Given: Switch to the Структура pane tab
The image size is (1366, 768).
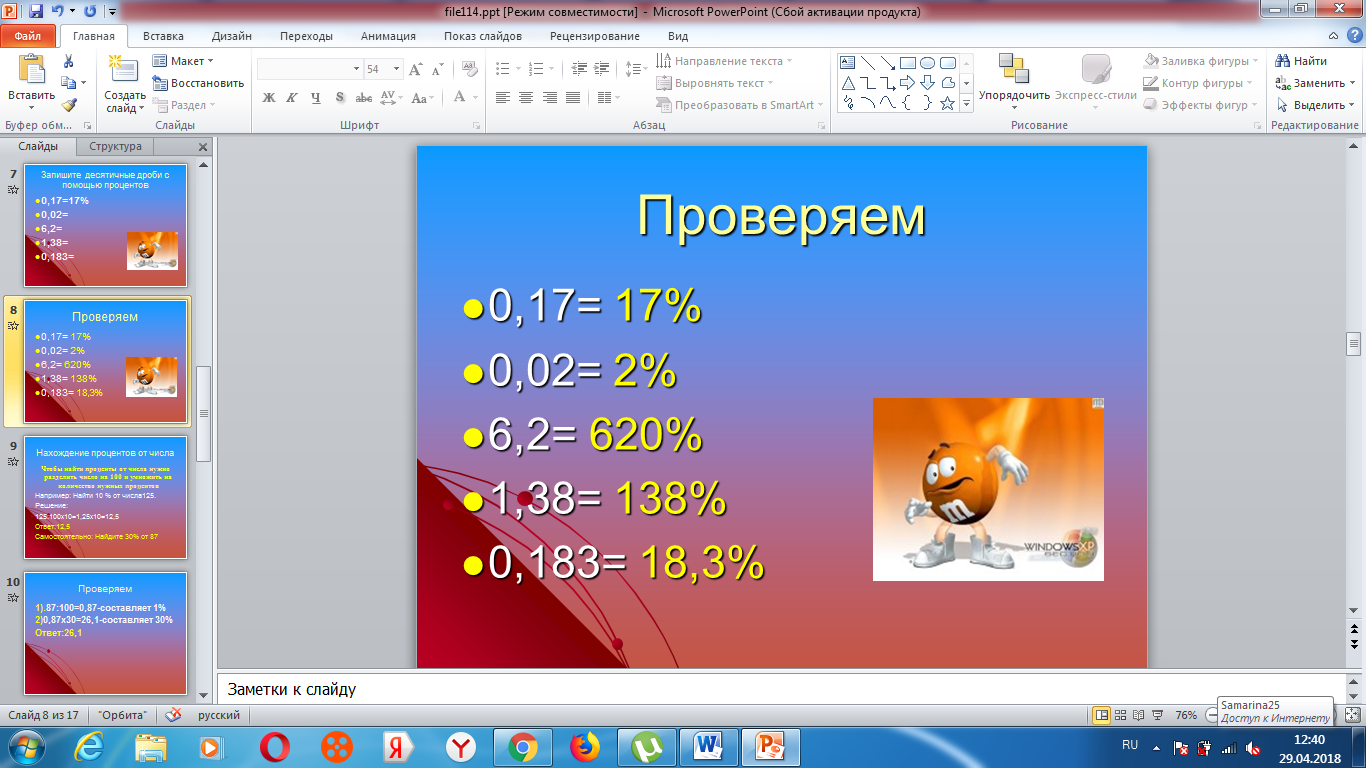Looking at the screenshot, I should click(115, 146).
